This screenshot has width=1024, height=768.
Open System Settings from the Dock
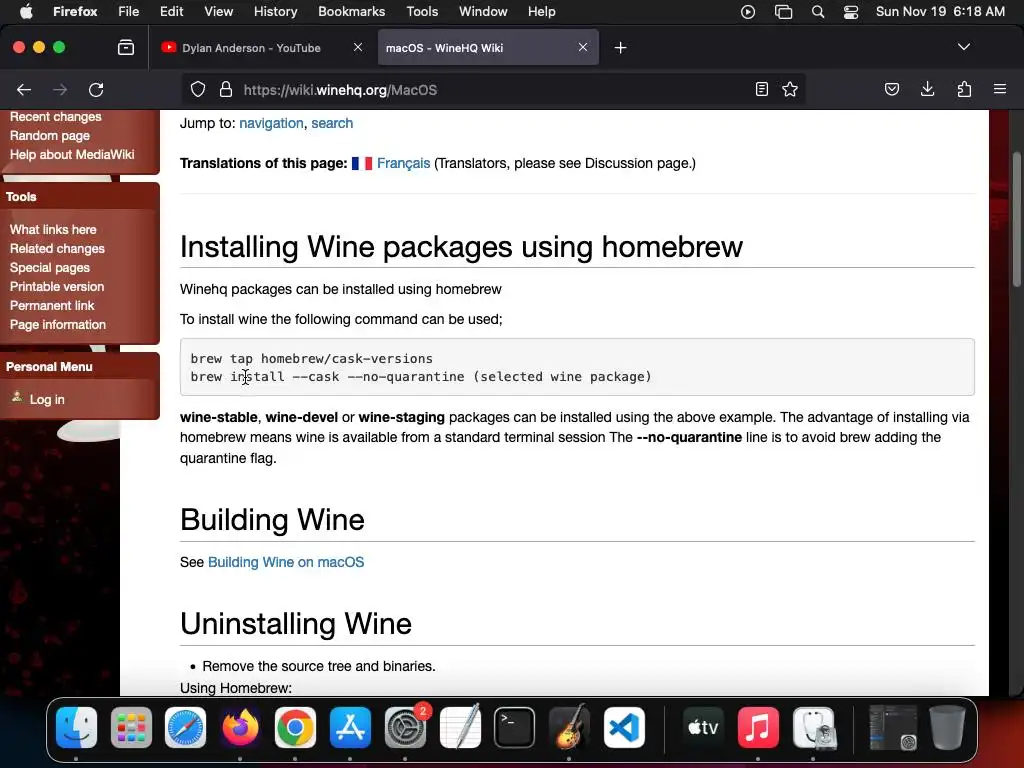tap(405, 728)
